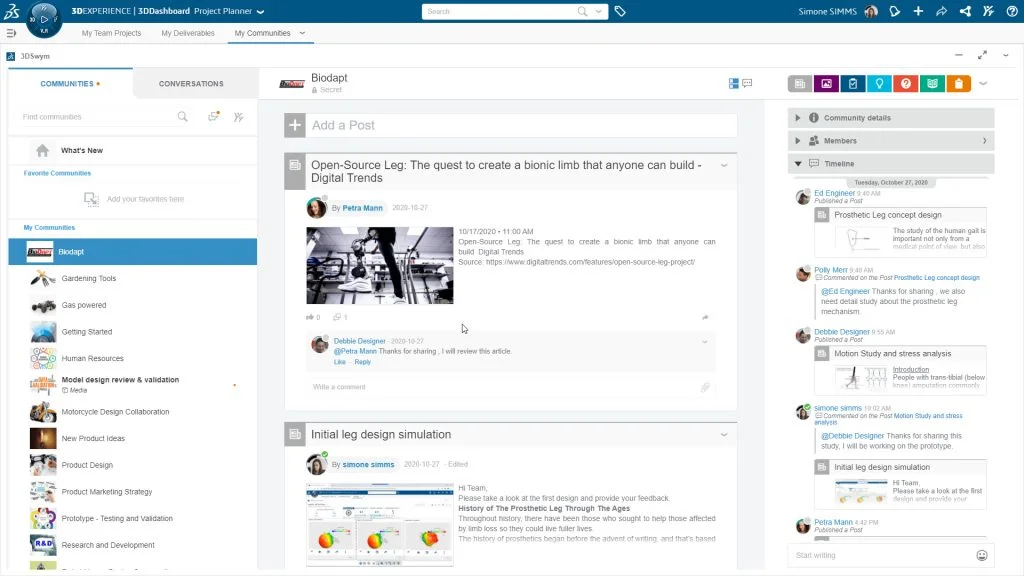Open Petra Mann author link
This screenshot has height=576, width=1024.
coord(362,208)
